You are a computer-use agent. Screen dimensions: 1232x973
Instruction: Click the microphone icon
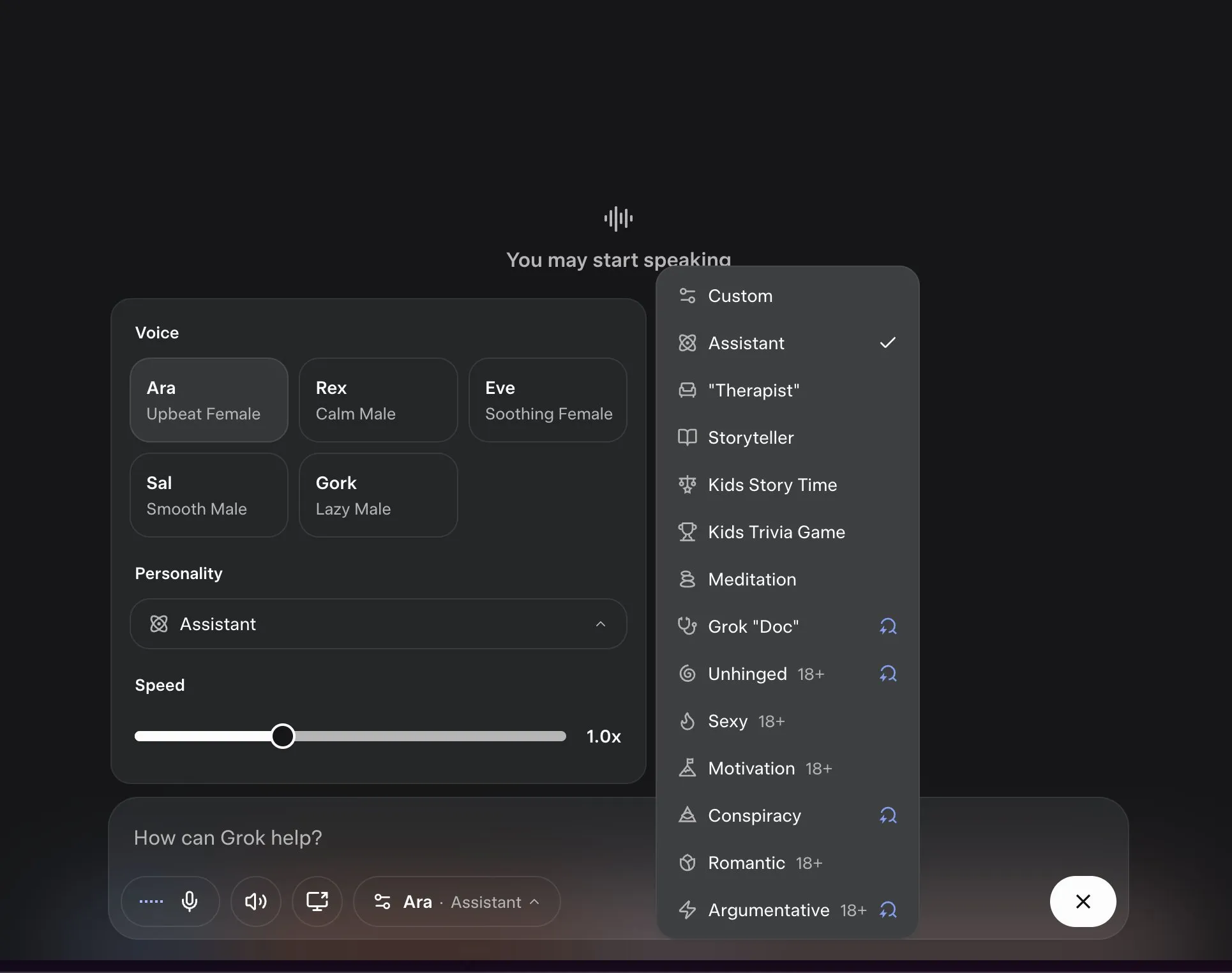190,901
